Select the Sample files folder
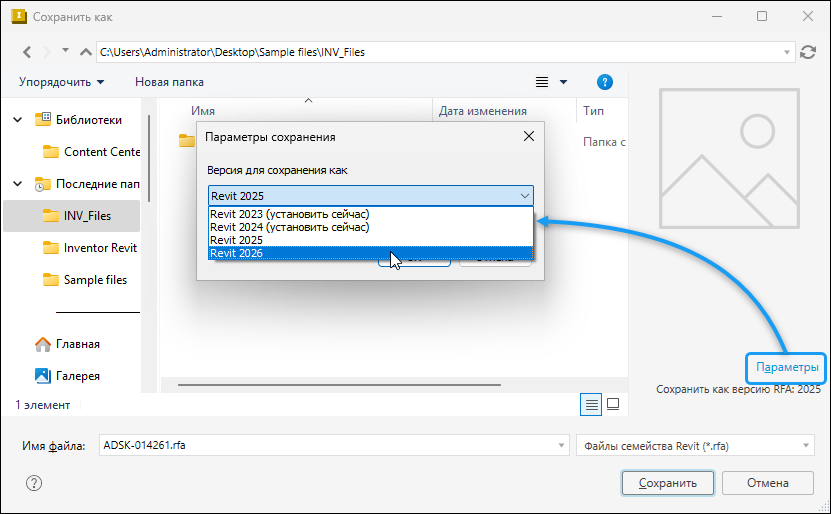 click(85, 280)
